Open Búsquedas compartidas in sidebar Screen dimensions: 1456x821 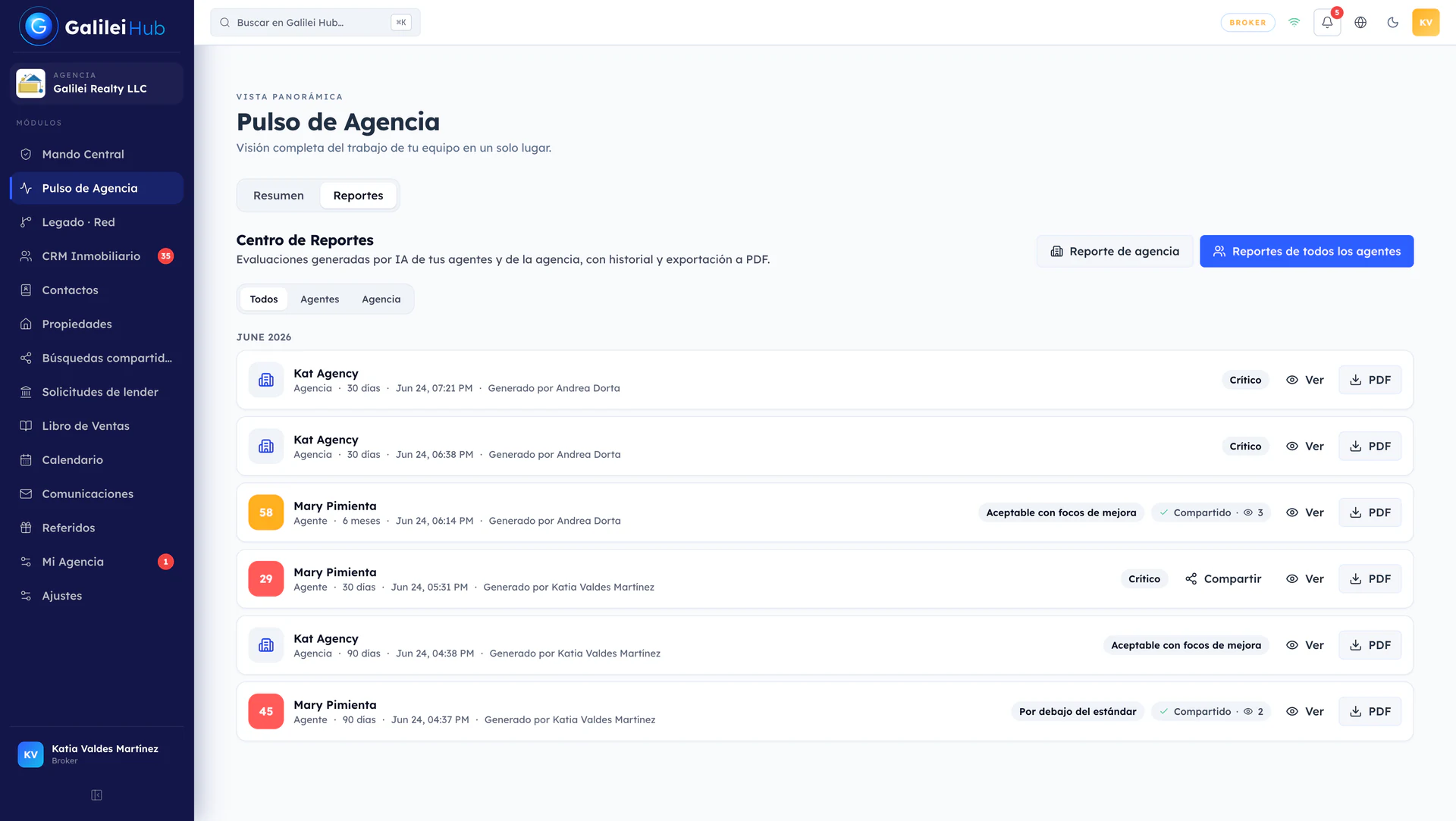point(96,358)
